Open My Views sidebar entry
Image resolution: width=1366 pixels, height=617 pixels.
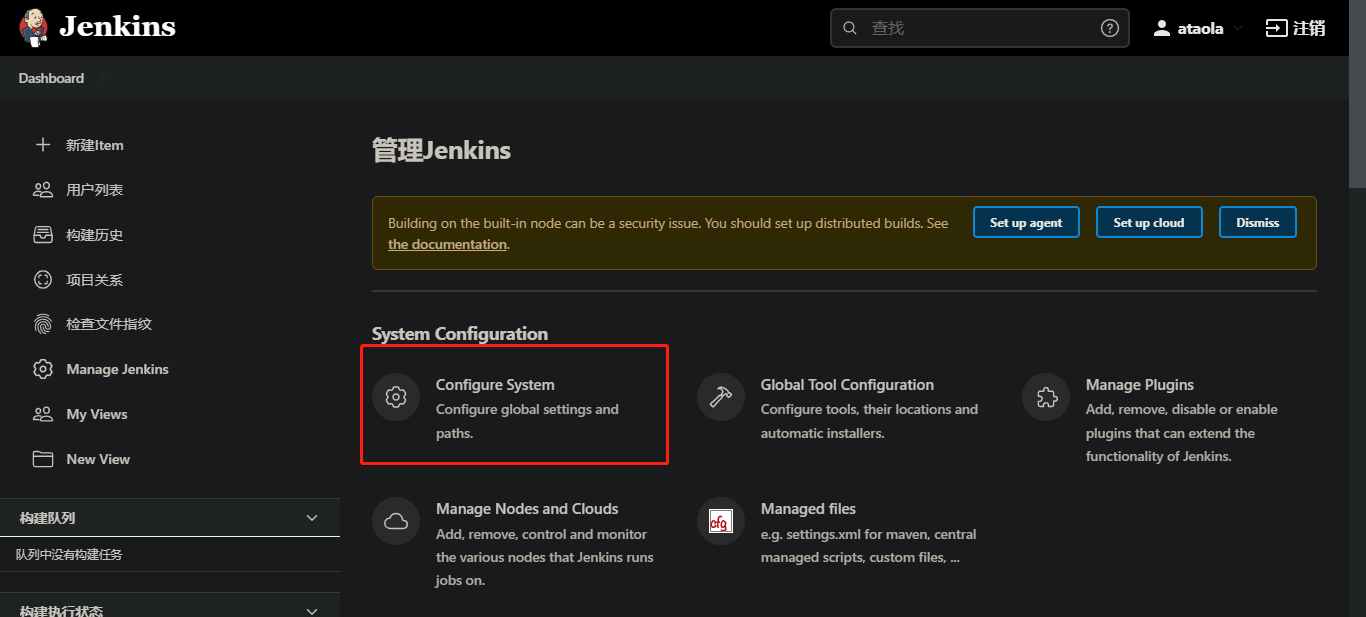pos(97,414)
